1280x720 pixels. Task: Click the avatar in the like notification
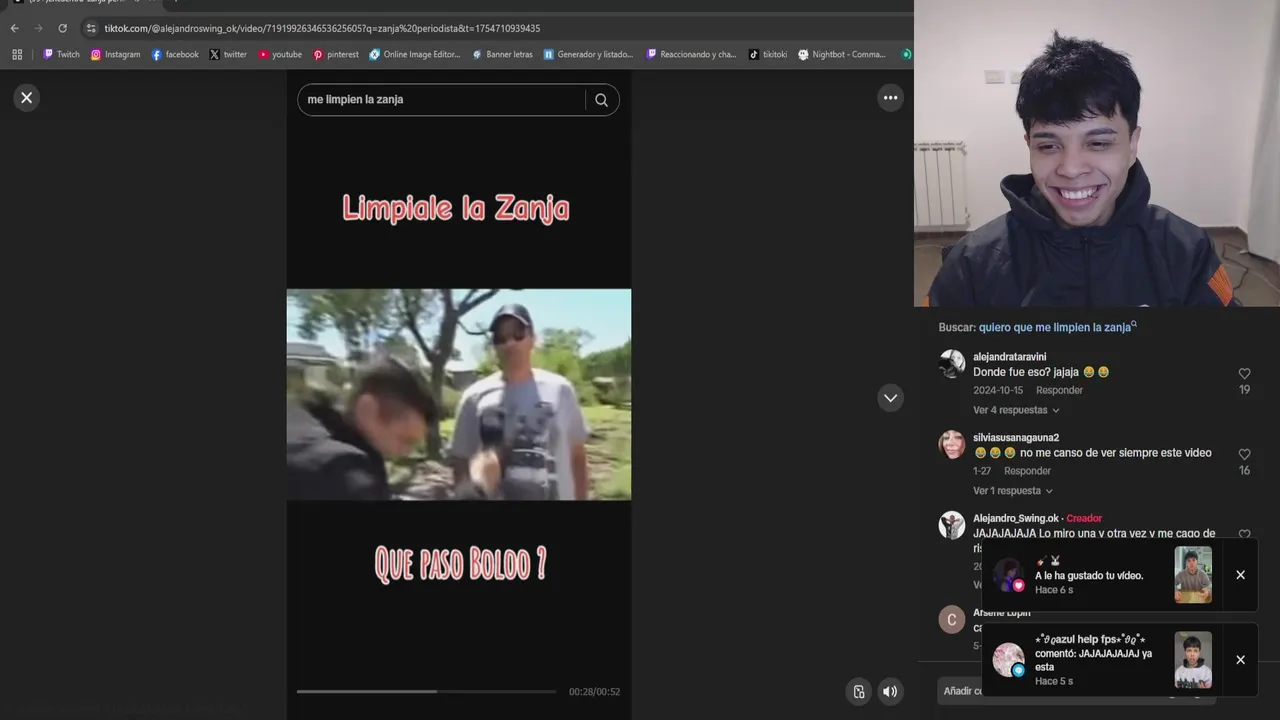click(1008, 575)
